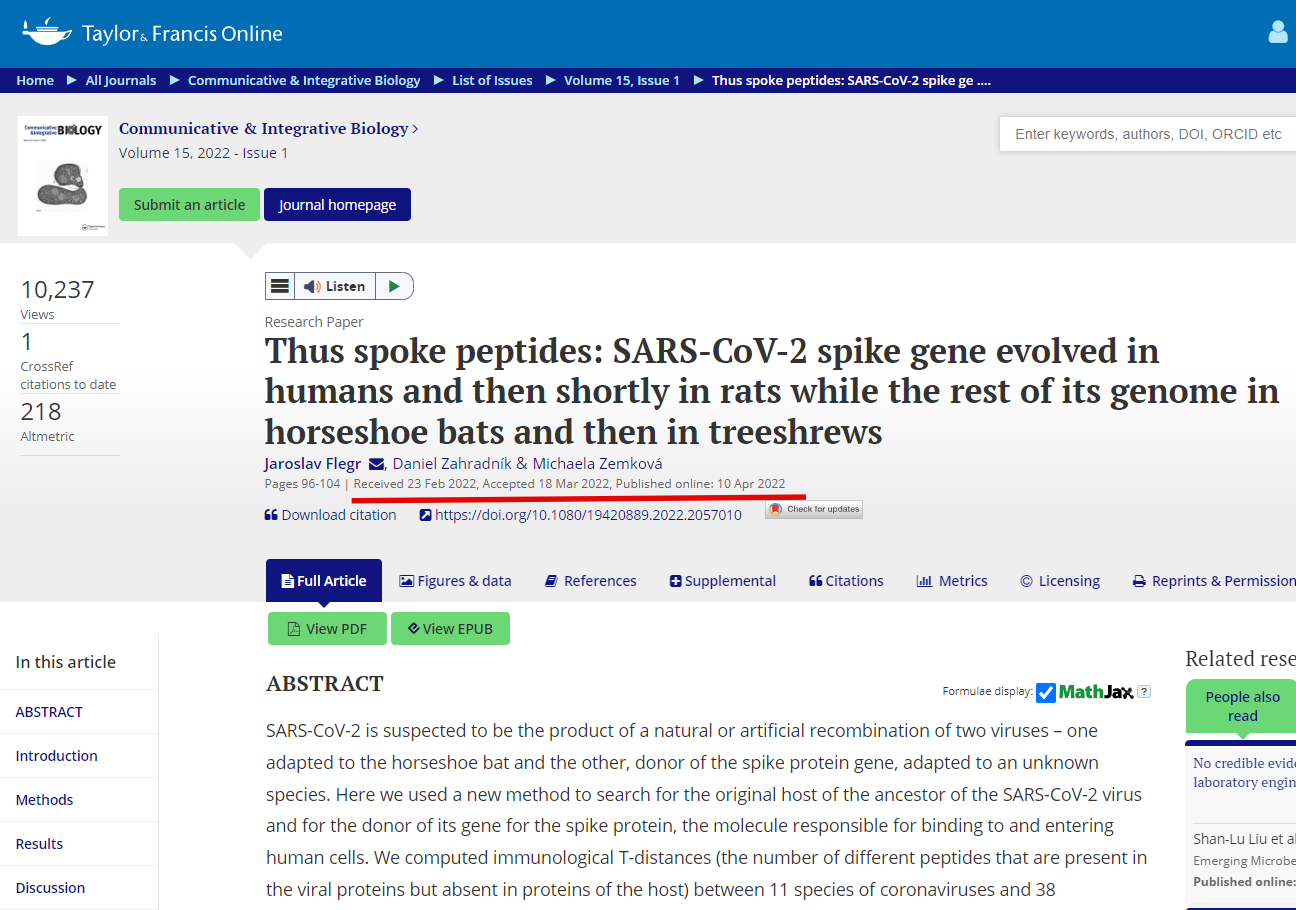Viewport: 1296px width, 910px height.
Task: Open Volume 15, Issue 1 breadcrumb
Action: coord(622,80)
